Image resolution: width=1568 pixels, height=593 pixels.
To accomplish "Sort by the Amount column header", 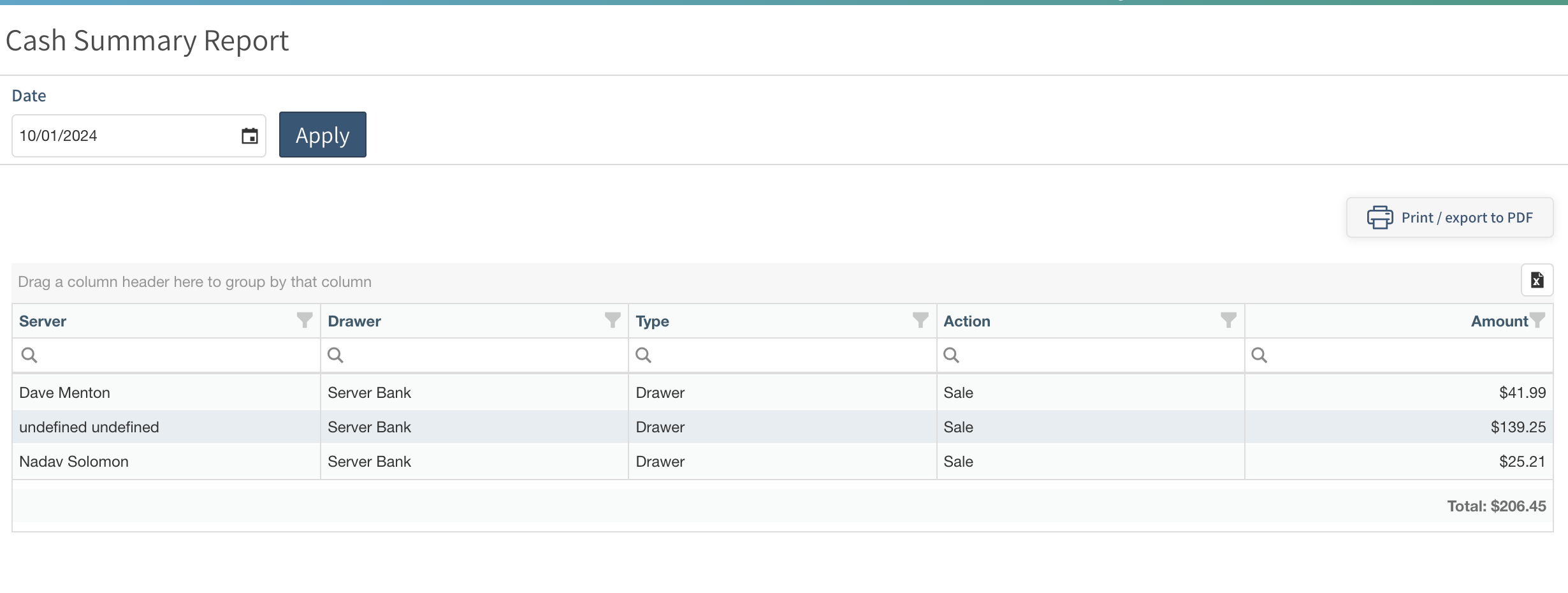I will 1499,321.
